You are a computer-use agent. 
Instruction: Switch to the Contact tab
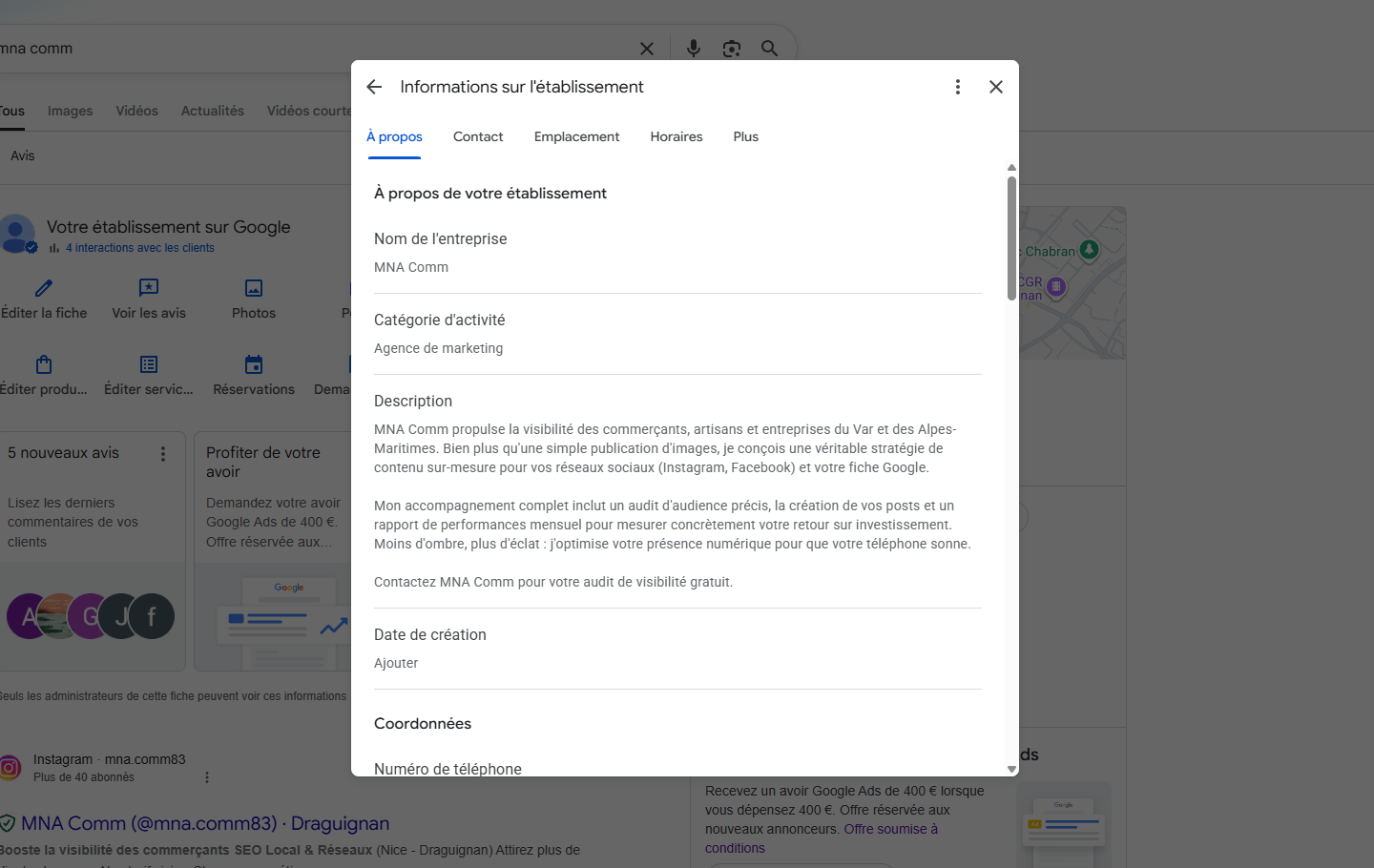(x=478, y=137)
